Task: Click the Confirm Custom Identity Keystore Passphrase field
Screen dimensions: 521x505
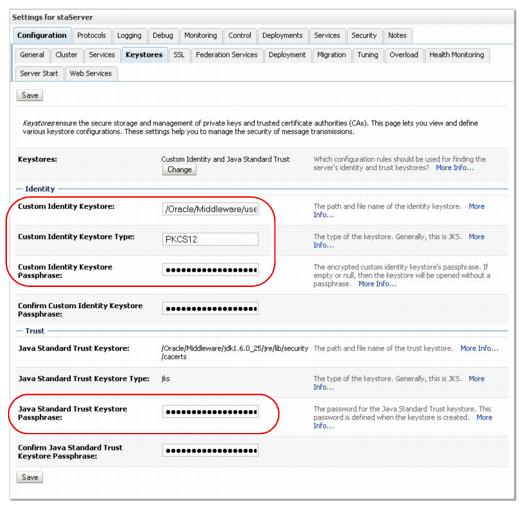Action: (x=210, y=308)
